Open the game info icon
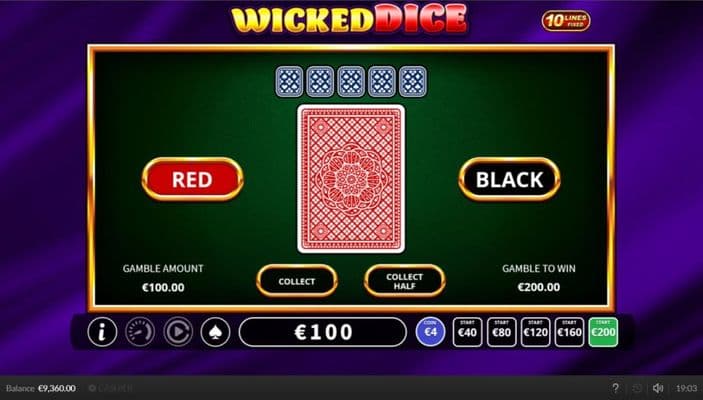This screenshot has height=400, width=703. pyautogui.click(x=102, y=332)
